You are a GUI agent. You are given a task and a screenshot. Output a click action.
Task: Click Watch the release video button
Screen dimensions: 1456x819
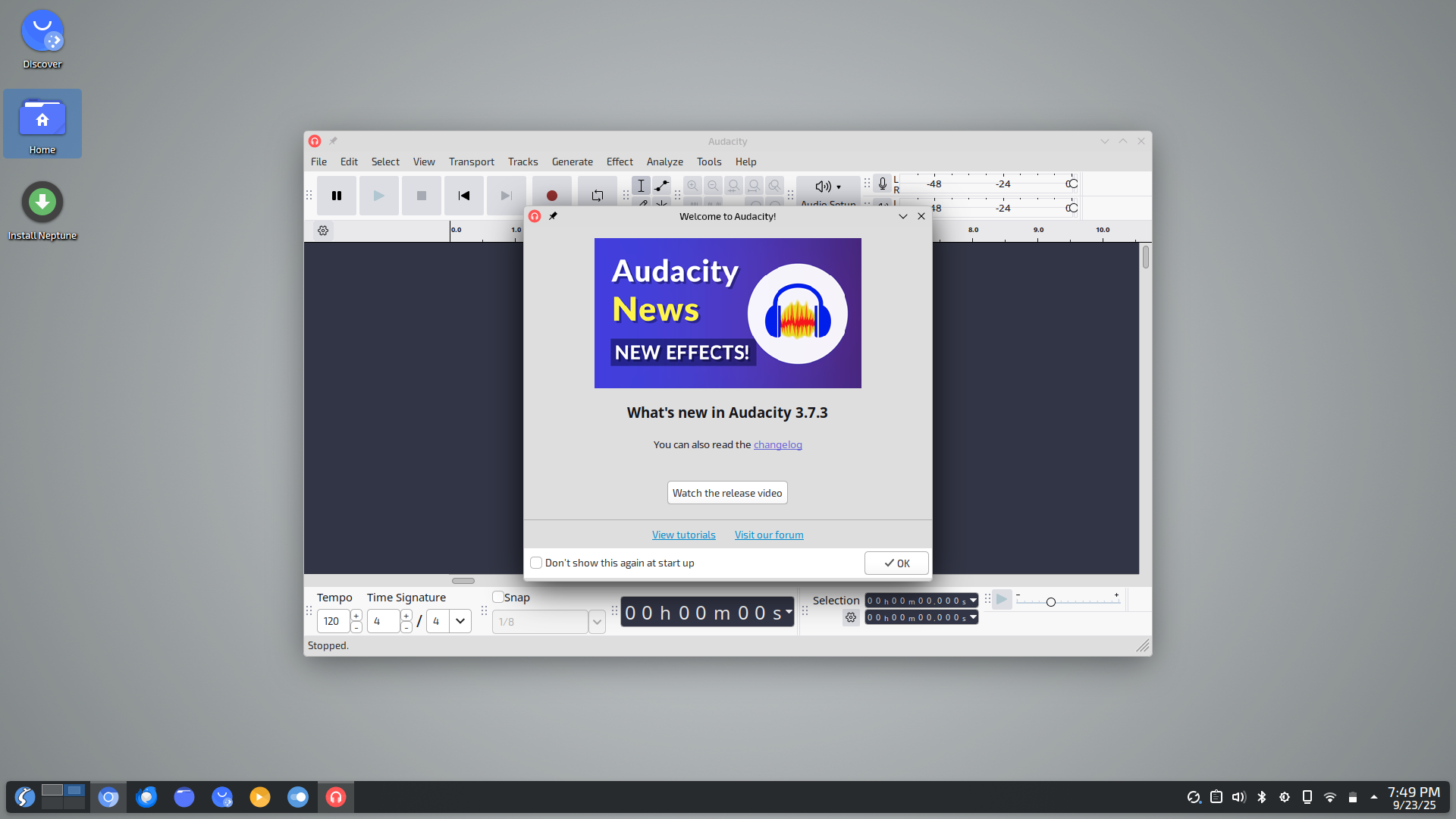click(726, 493)
